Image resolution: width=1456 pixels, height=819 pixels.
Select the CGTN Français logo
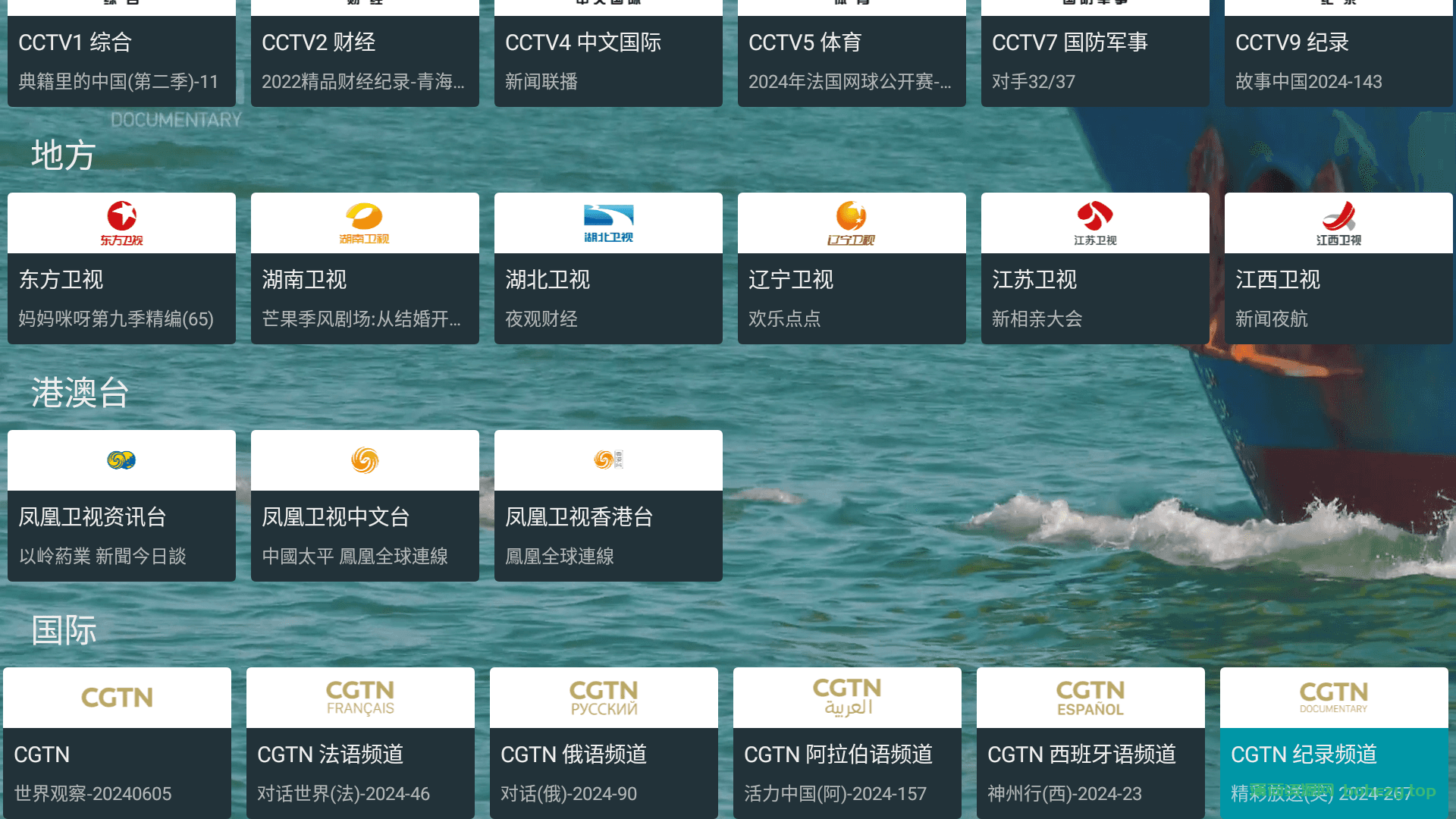click(360, 698)
